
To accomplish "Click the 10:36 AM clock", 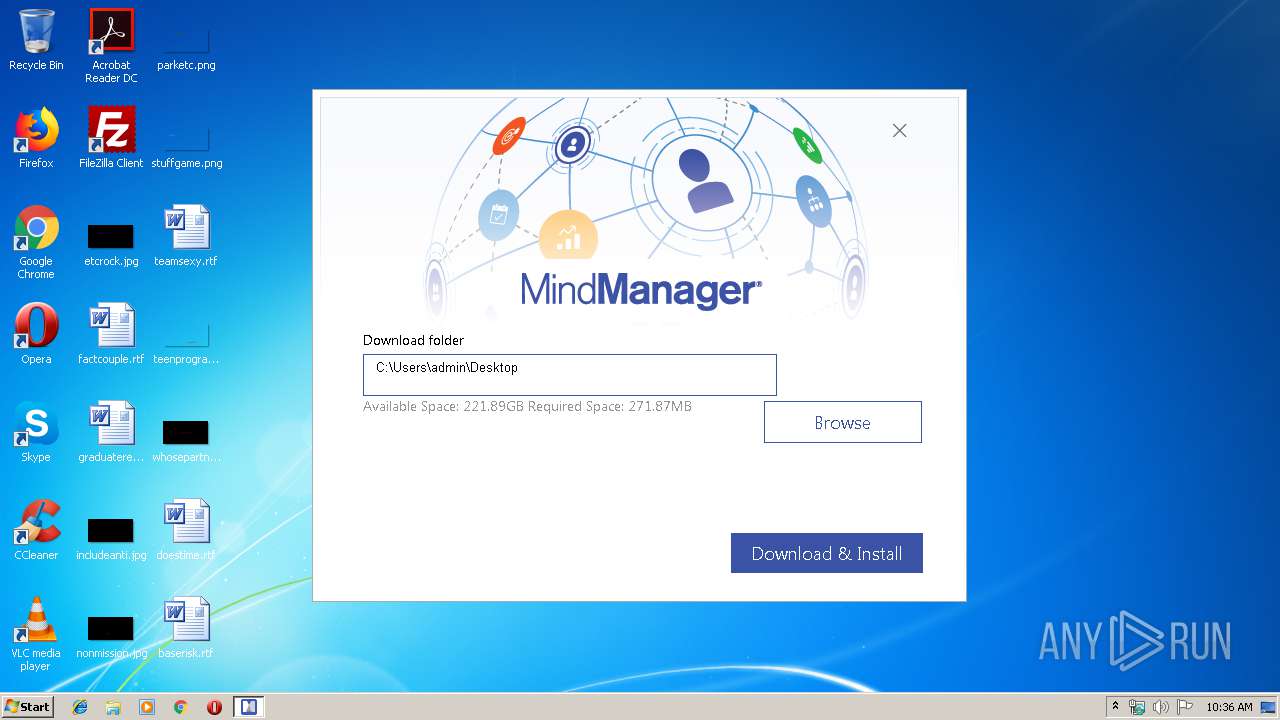I will coord(1229,707).
